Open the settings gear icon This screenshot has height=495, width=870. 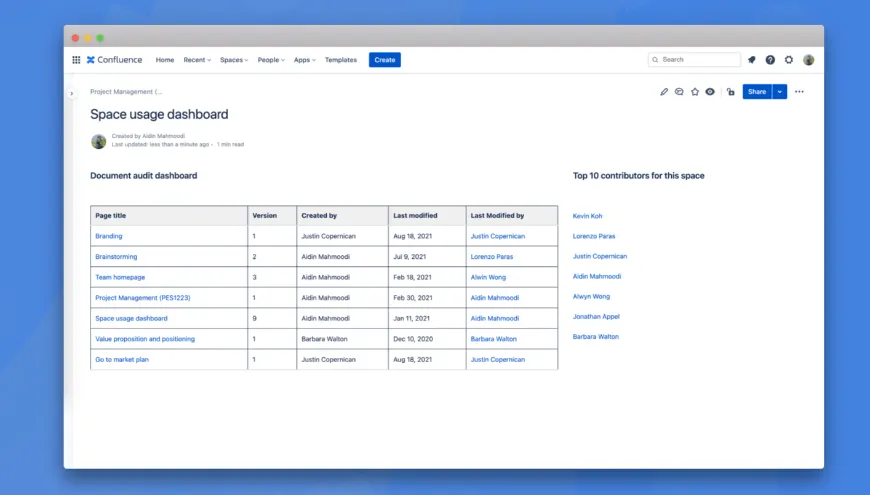tap(789, 60)
